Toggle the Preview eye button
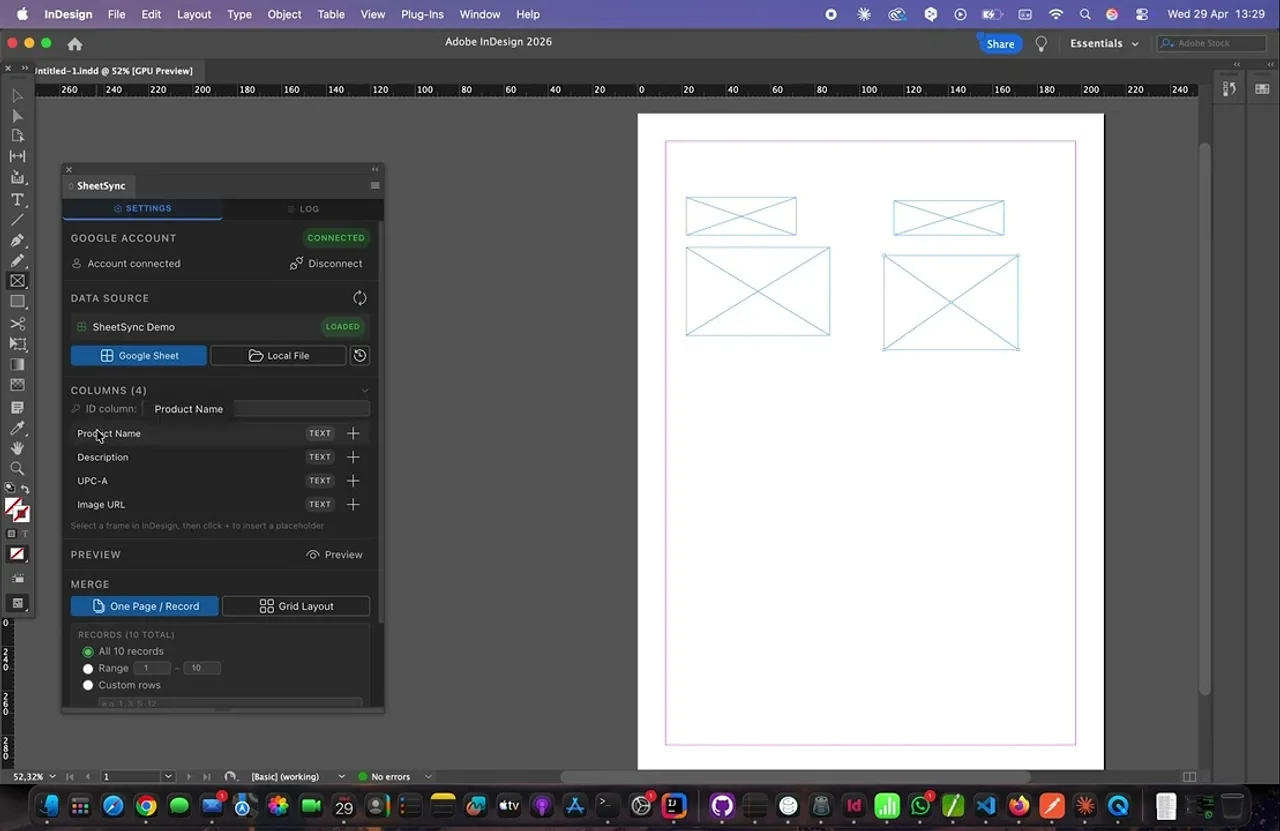This screenshot has height=831, width=1280. [x=334, y=555]
